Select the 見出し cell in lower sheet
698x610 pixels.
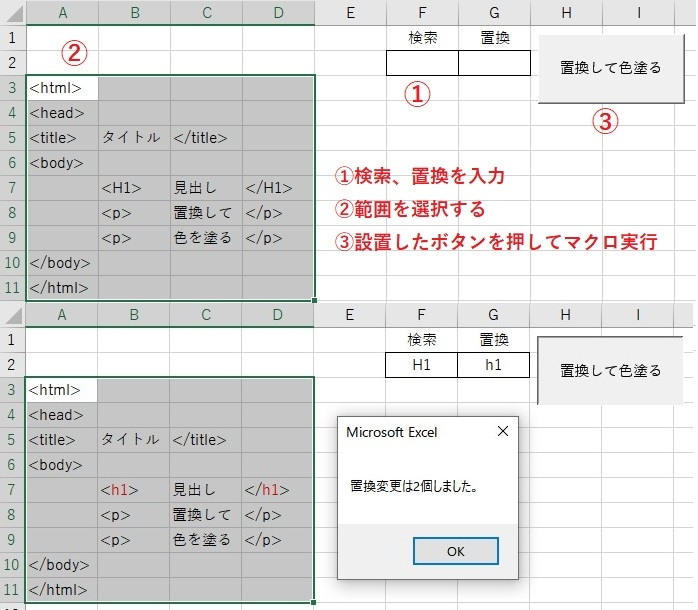[206, 490]
